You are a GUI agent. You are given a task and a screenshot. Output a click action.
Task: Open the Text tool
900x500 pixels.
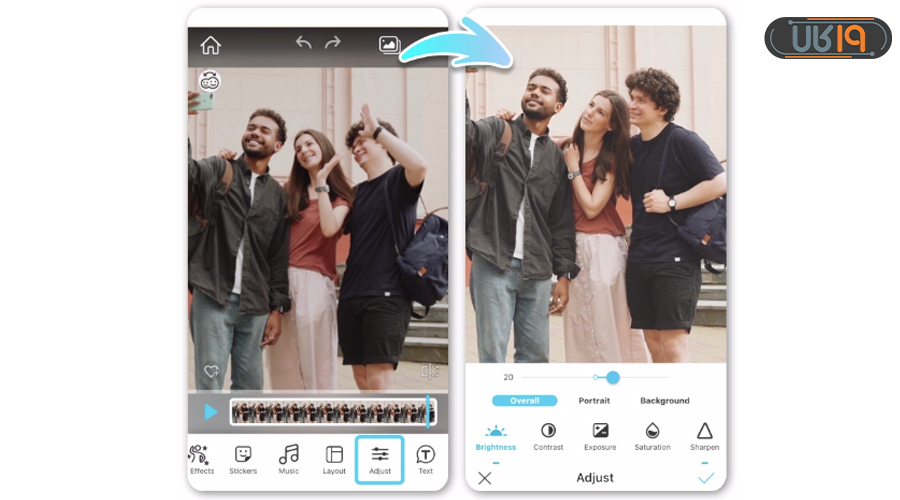[x=425, y=459]
